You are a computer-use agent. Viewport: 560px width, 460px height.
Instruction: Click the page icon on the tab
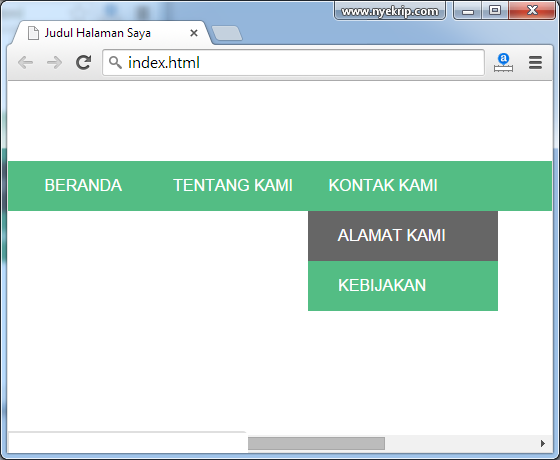coord(33,33)
